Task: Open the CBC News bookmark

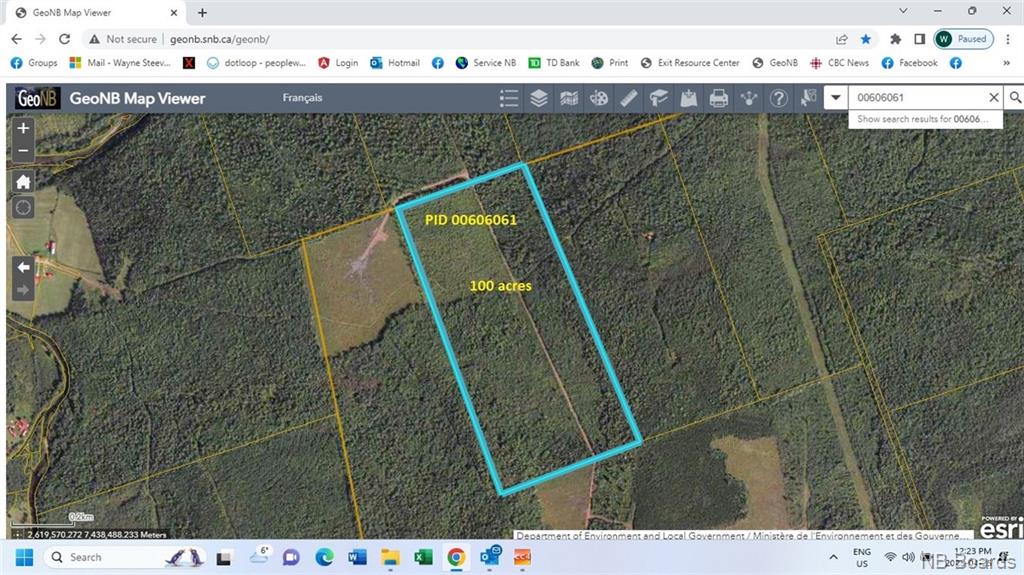Action: 840,63
